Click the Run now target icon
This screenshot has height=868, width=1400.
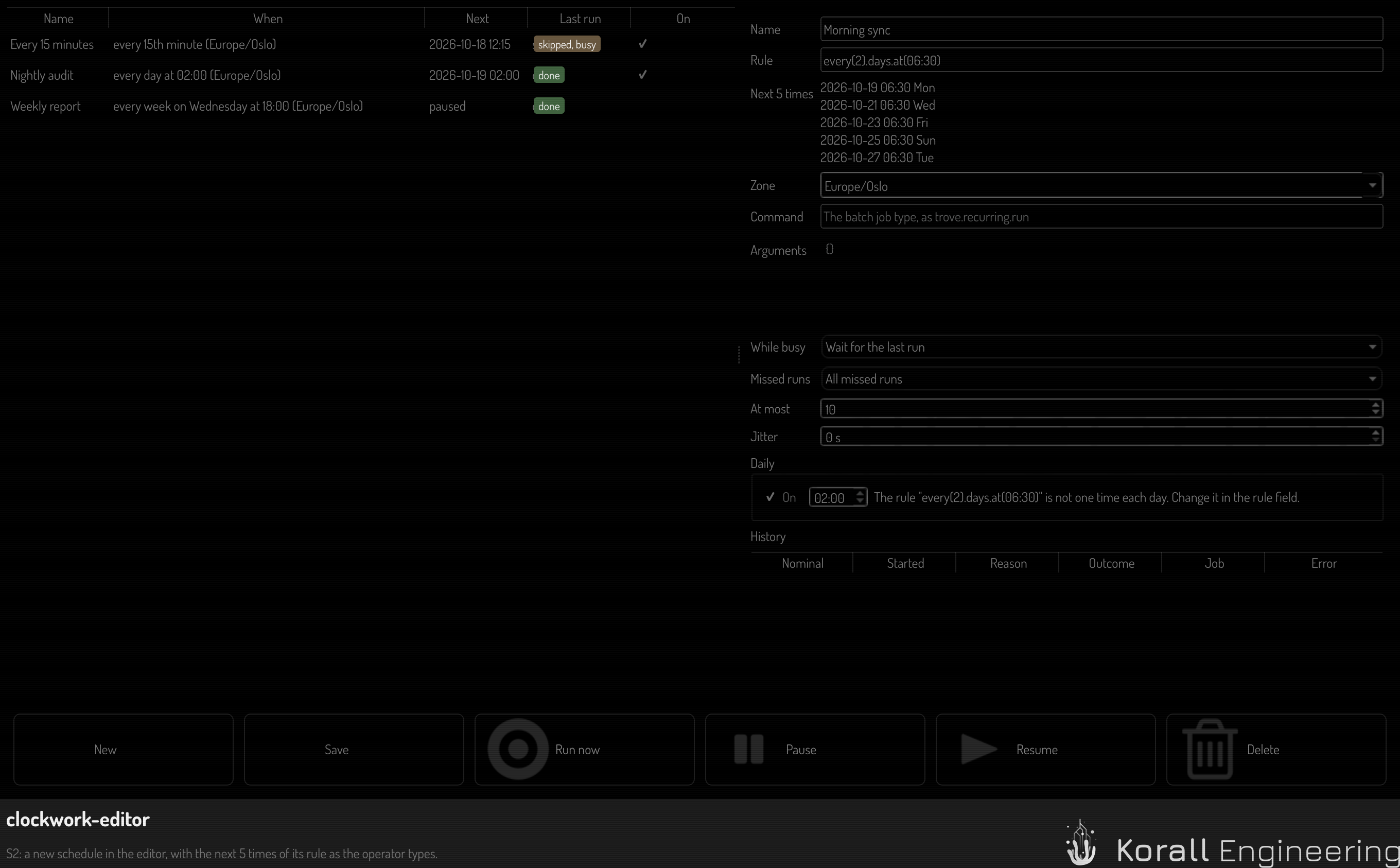(x=518, y=749)
